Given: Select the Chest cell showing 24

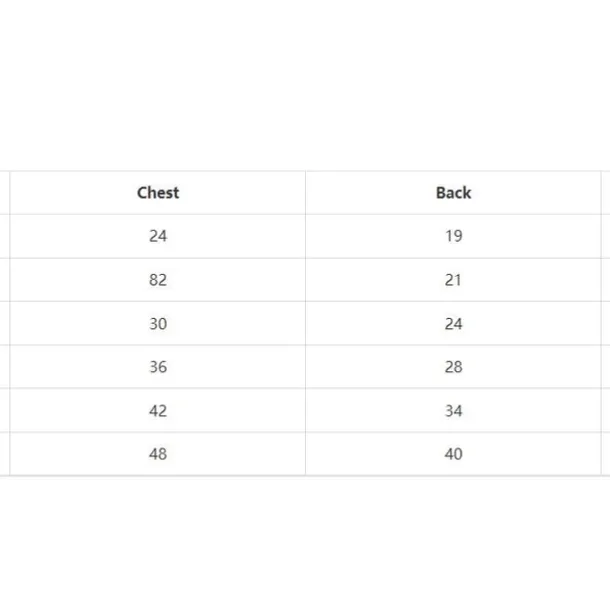Looking at the screenshot, I should point(158,237).
